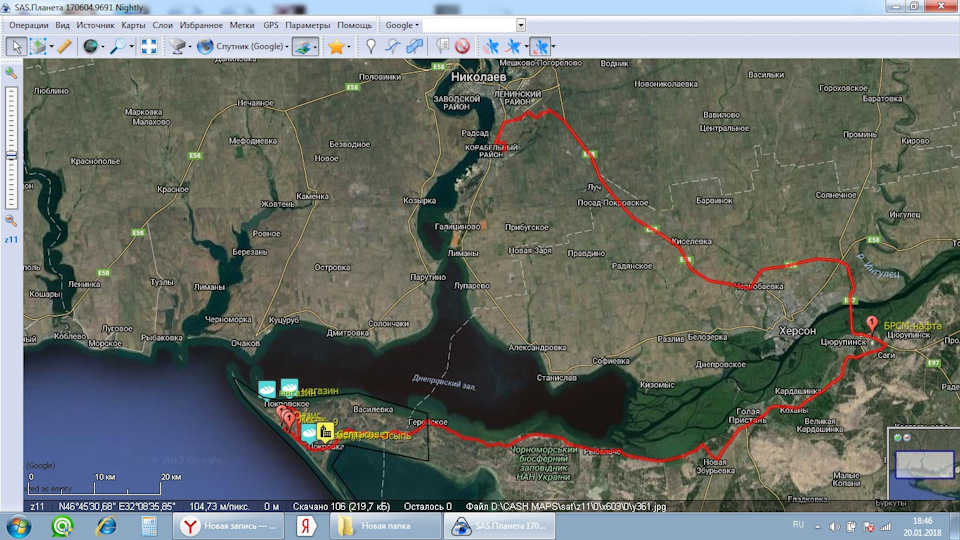Click the search text input field
960x540 pixels.
pyautogui.click(x=469, y=25)
